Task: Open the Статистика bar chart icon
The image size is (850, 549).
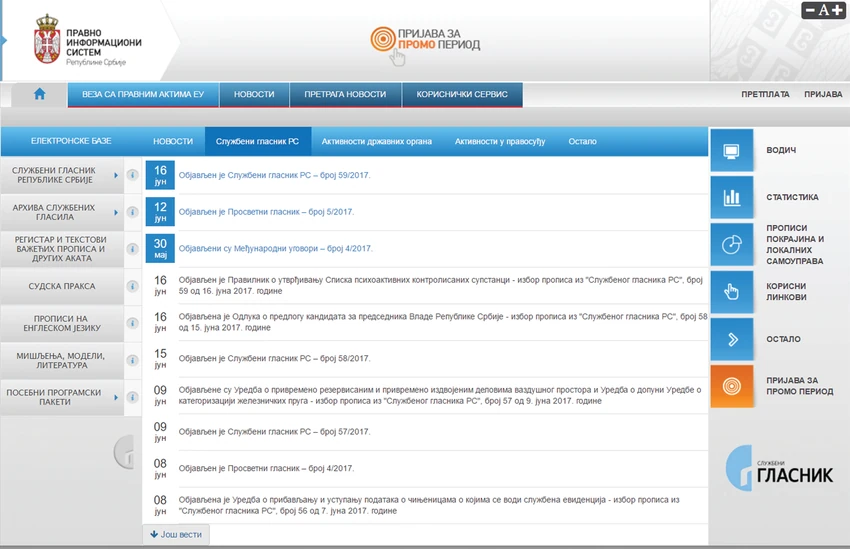Action: click(x=731, y=197)
